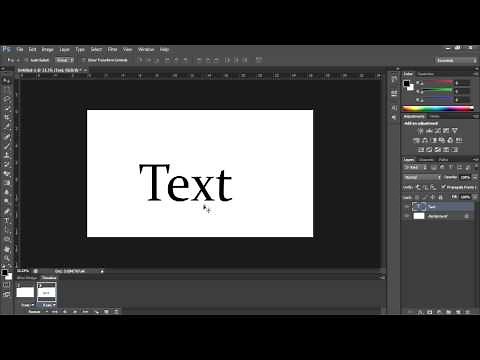Select the Clone Stamp tool
Screen dimensions: 480x360
point(6,155)
